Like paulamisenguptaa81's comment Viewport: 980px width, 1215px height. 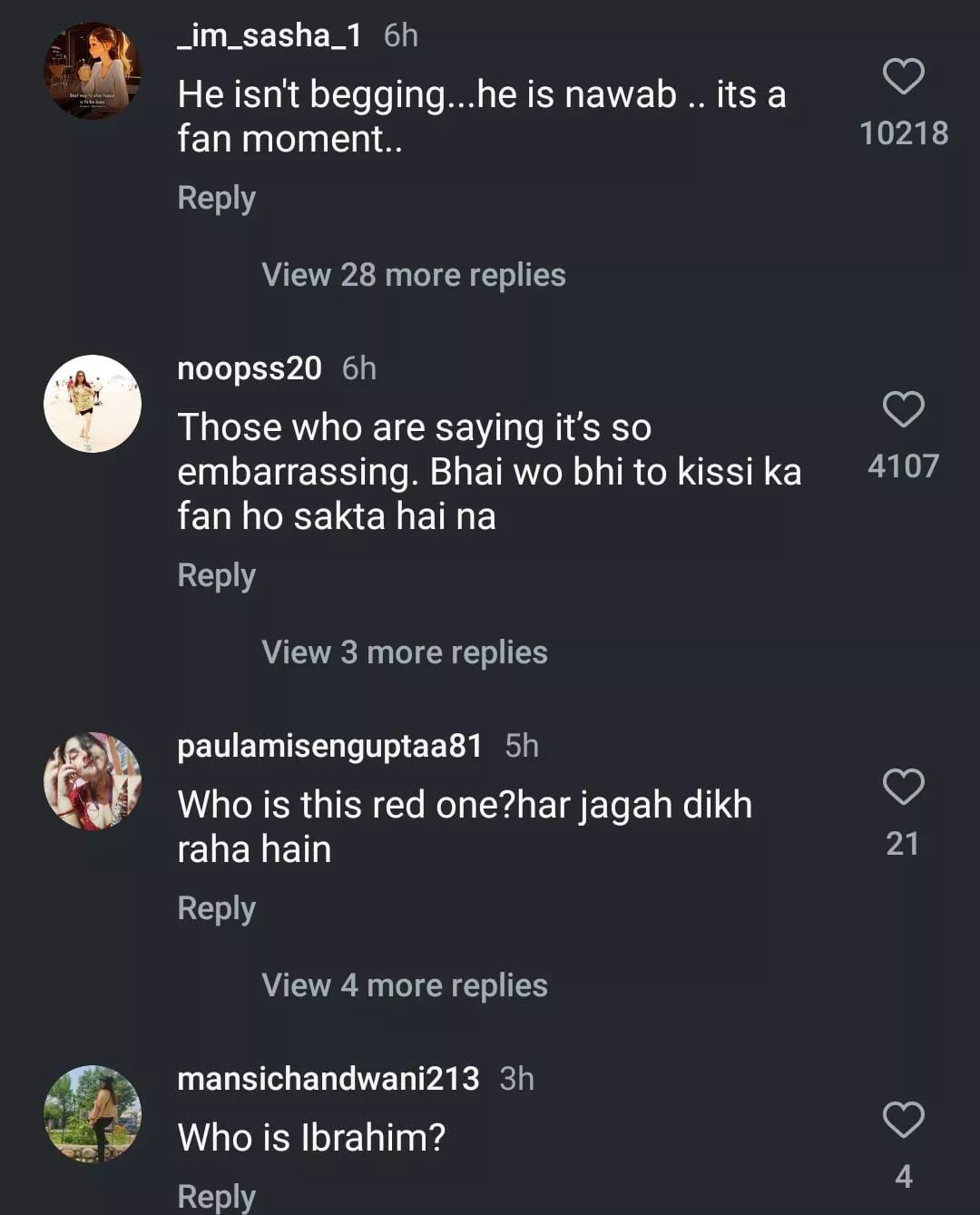(903, 788)
